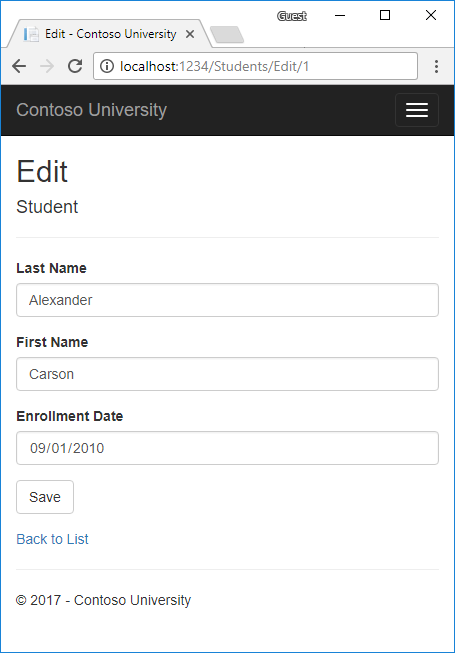Focus the Last Name field with Alexander
455x653 pixels.
[227, 300]
